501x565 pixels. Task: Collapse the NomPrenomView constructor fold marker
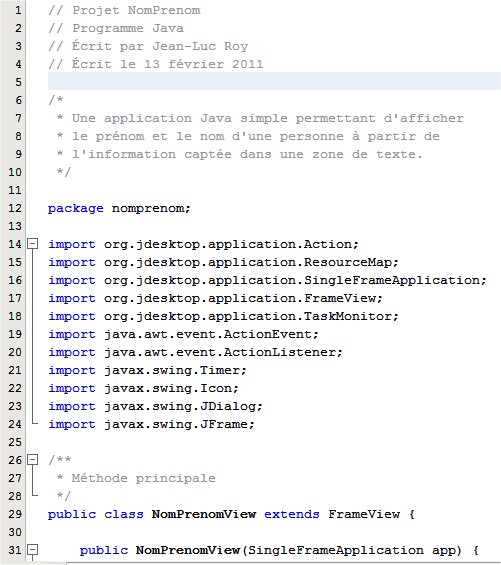(x=32, y=550)
